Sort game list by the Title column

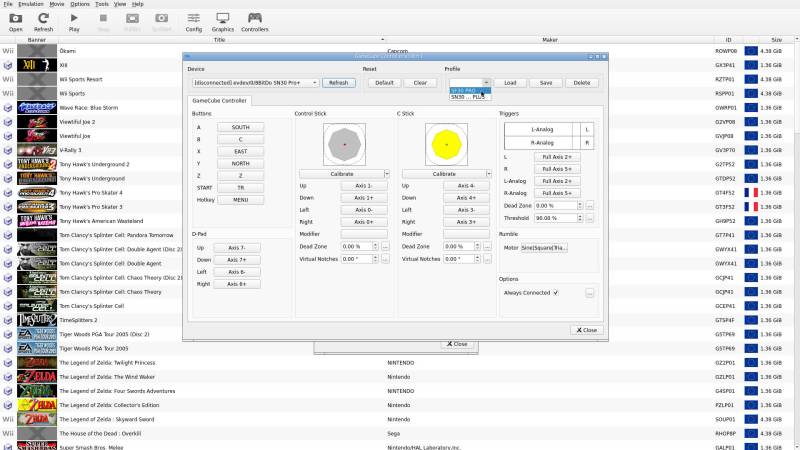click(x=220, y=40)
